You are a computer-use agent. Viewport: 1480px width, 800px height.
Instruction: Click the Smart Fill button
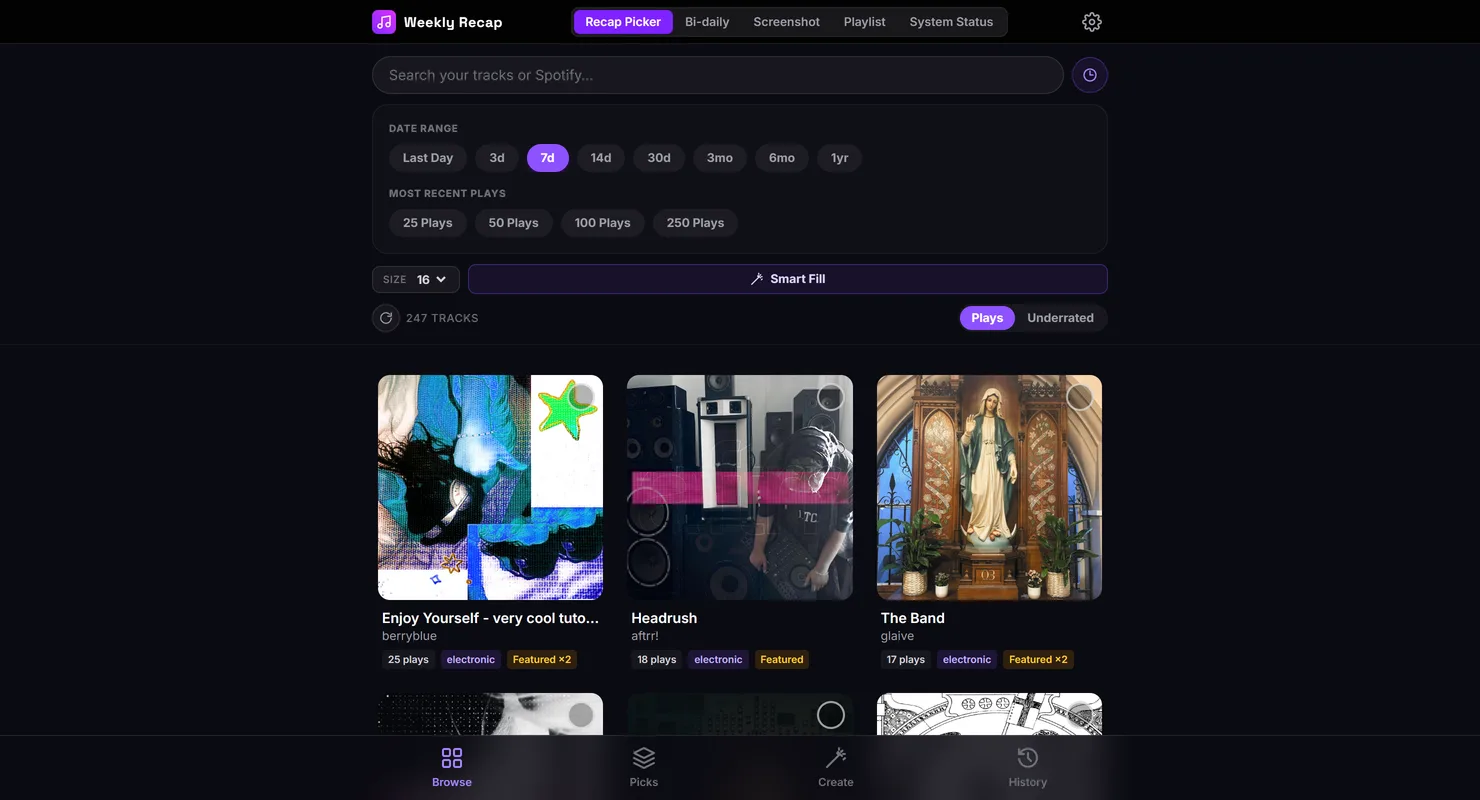788,279
